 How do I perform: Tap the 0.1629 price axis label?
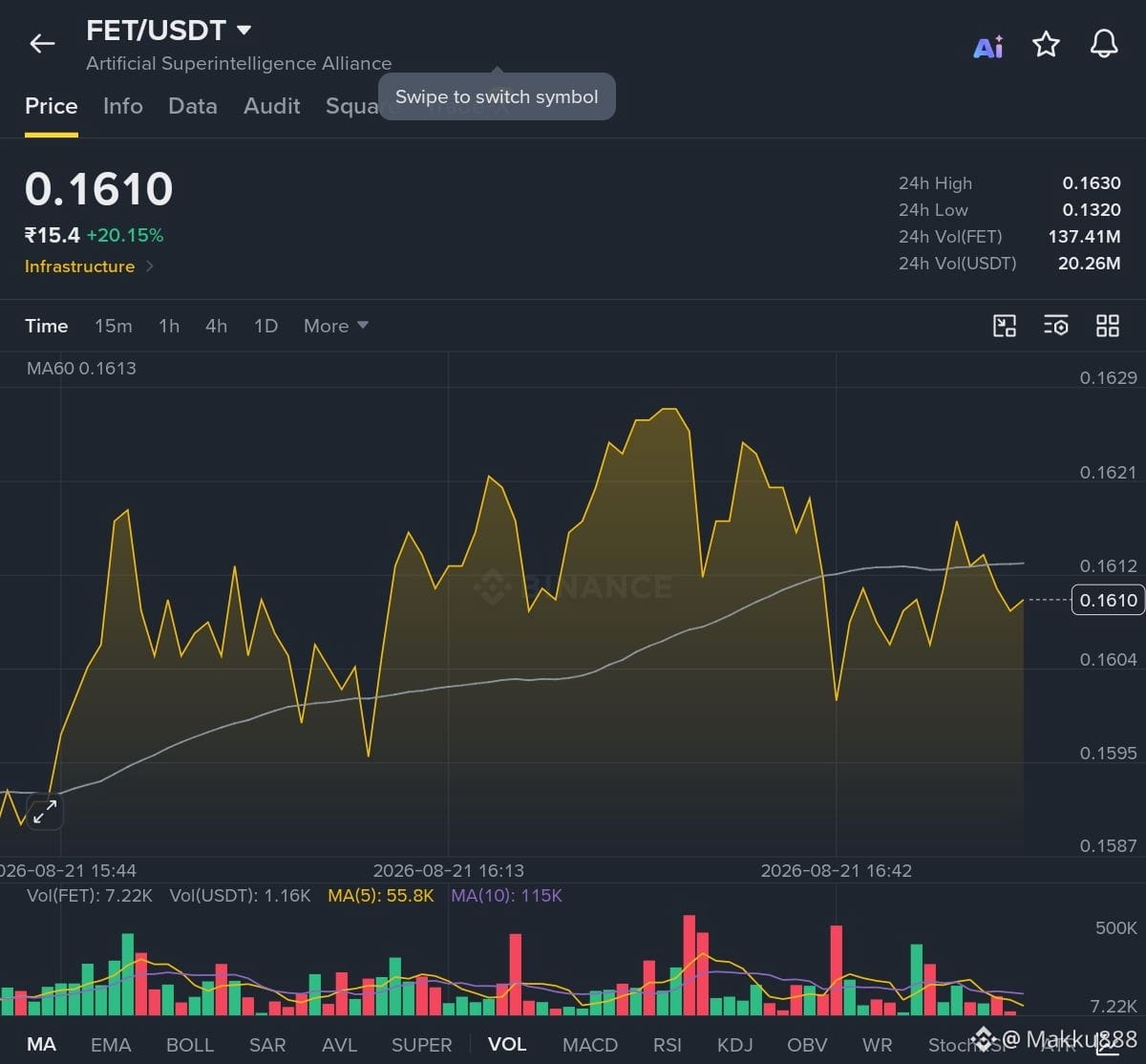[1109, 377]
